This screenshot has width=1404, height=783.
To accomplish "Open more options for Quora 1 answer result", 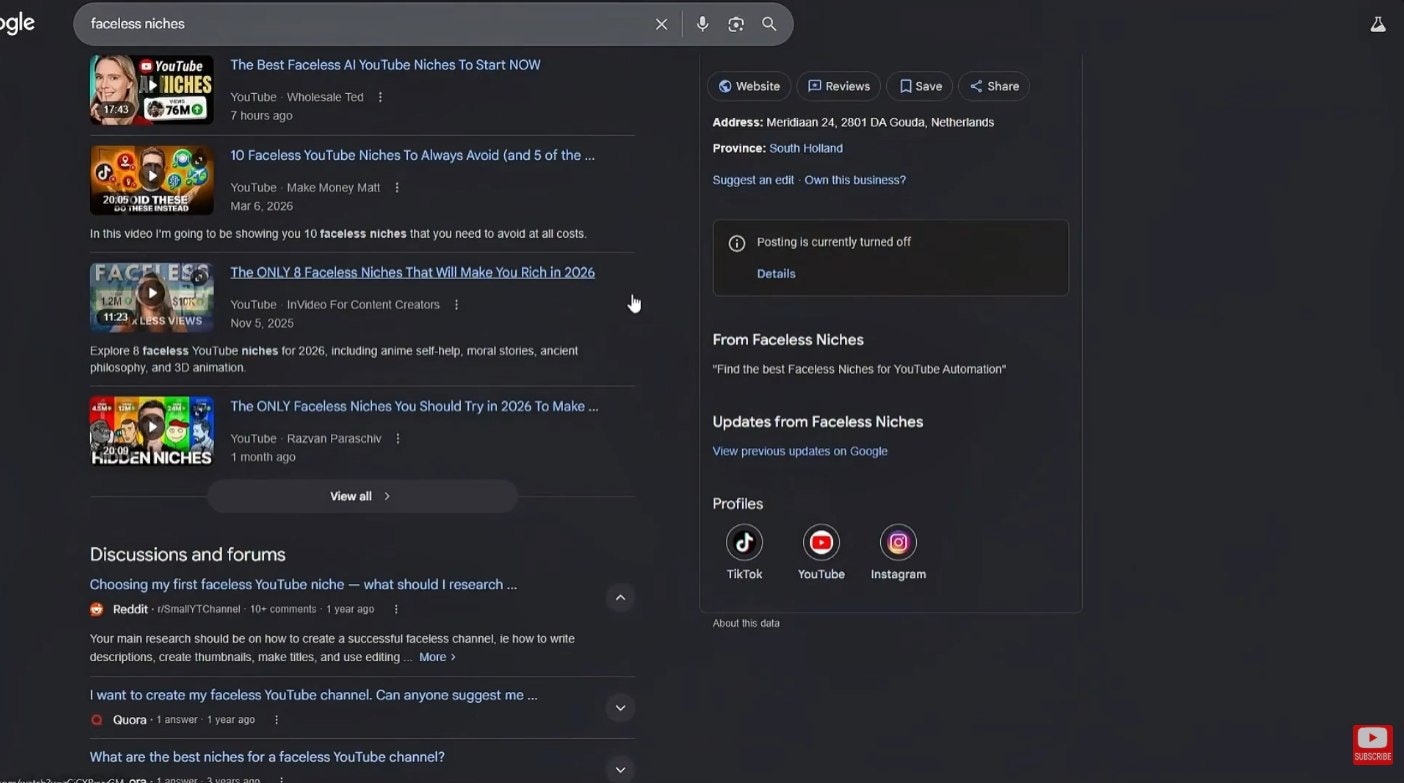I will 277,719.
